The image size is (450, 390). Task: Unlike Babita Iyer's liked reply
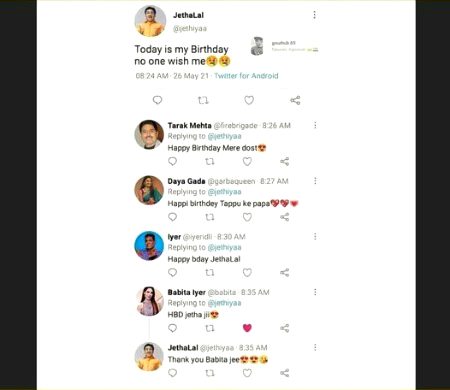coord(247,328)
